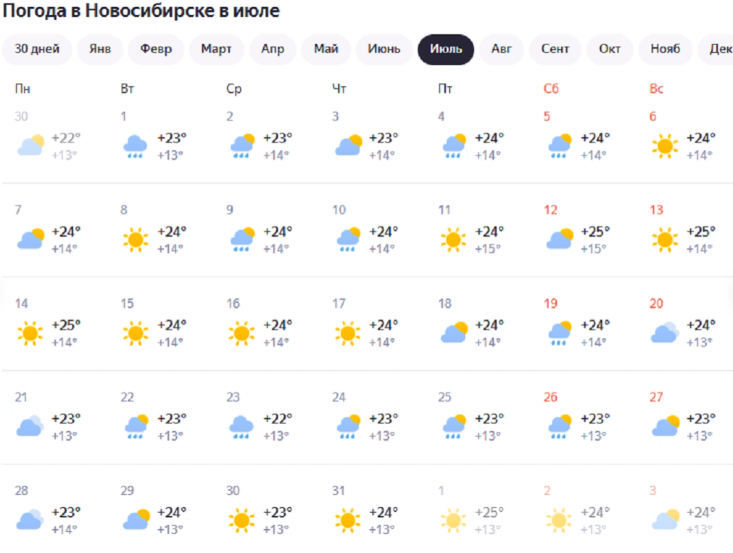Screen dimensions: 733x553
Task: Click the sun icon for July 31
Action: click(x=347, y=520)
